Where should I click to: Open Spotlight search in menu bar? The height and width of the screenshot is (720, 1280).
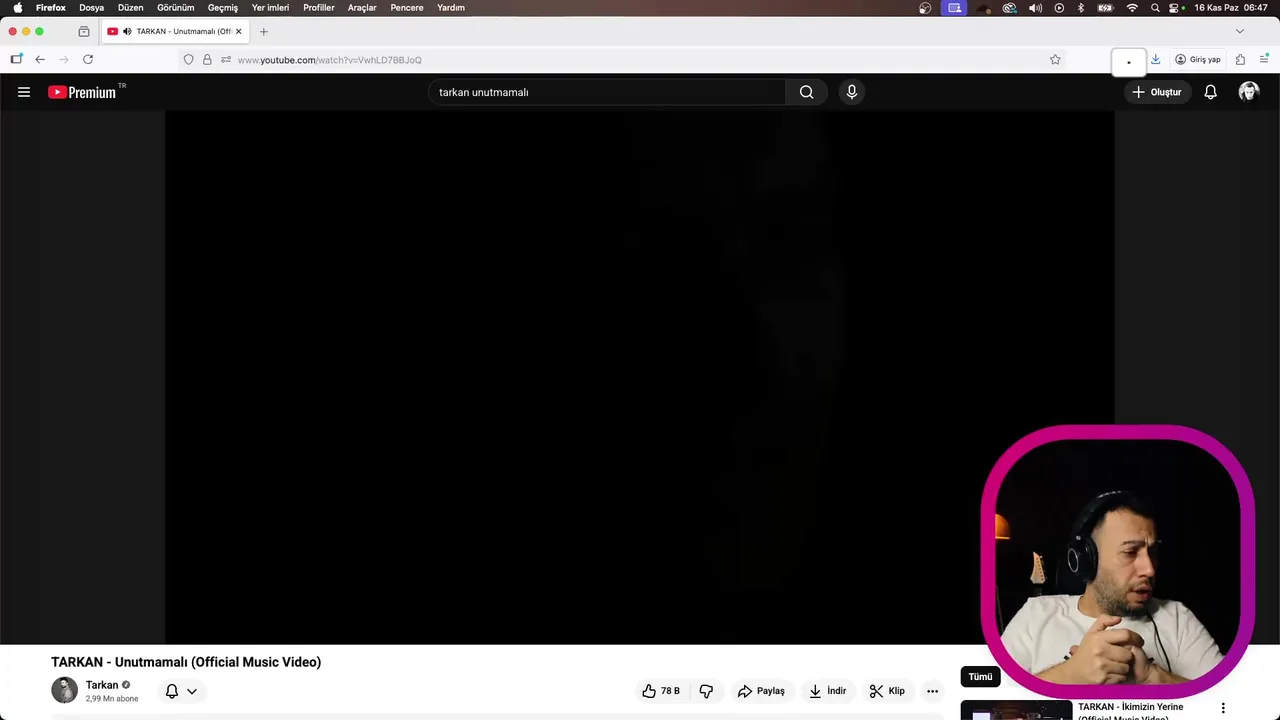pyautogui.click(x=1155, y=8)
